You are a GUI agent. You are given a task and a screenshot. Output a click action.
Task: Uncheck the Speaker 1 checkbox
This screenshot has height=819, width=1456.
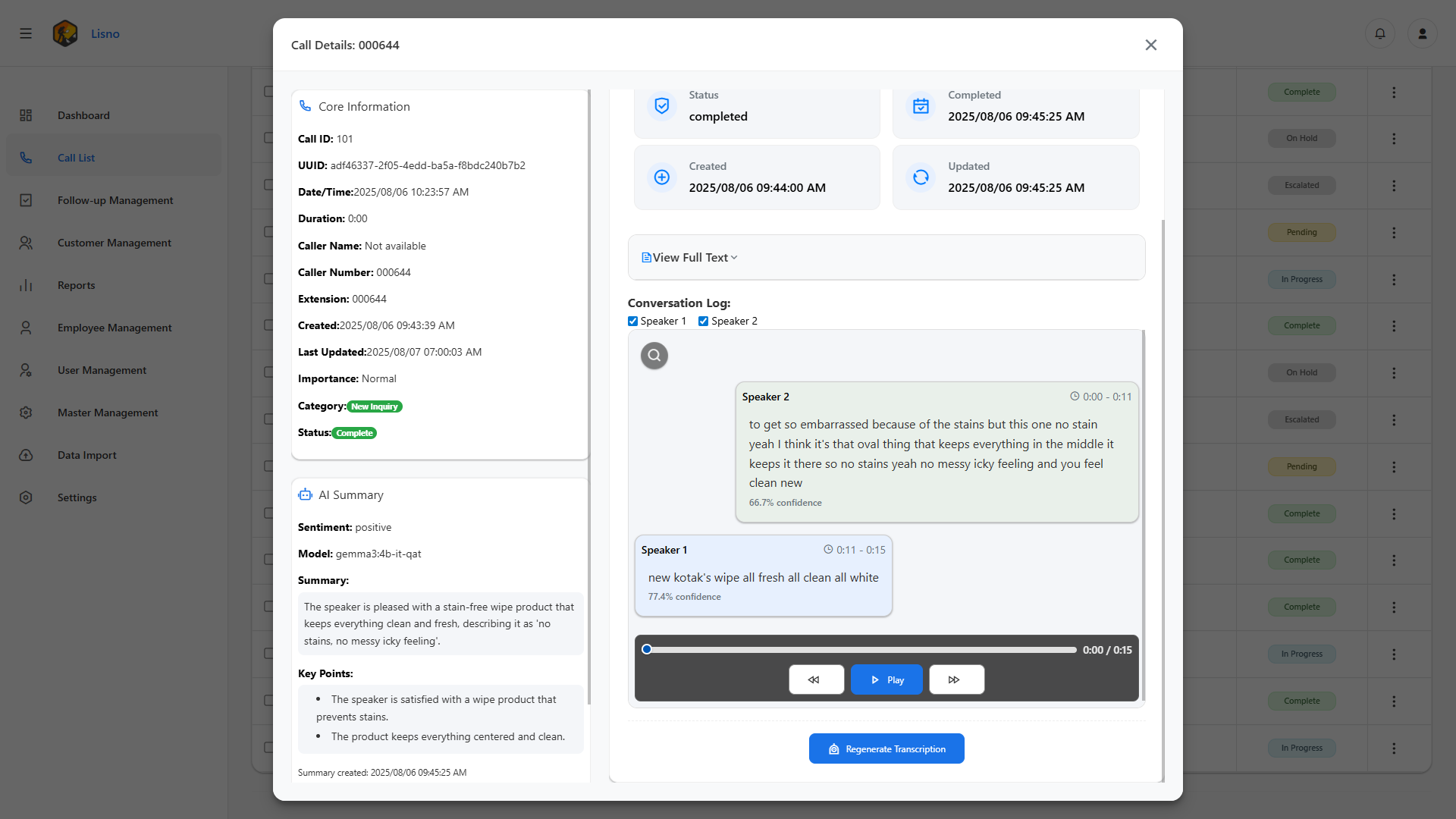pyautogui.click(x=632, y=321)
